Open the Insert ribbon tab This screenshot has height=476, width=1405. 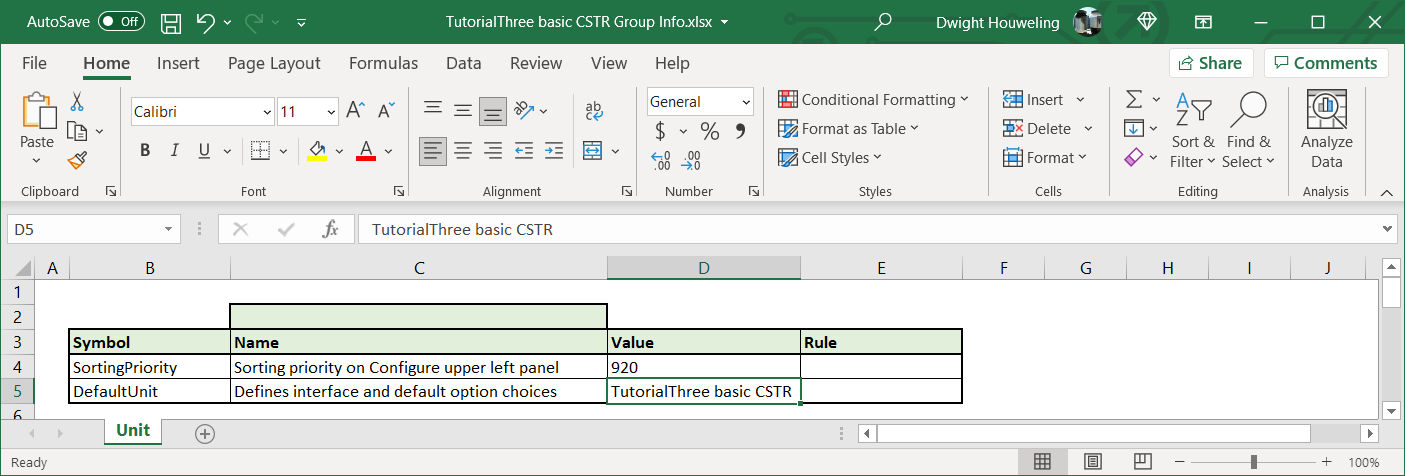178,63
